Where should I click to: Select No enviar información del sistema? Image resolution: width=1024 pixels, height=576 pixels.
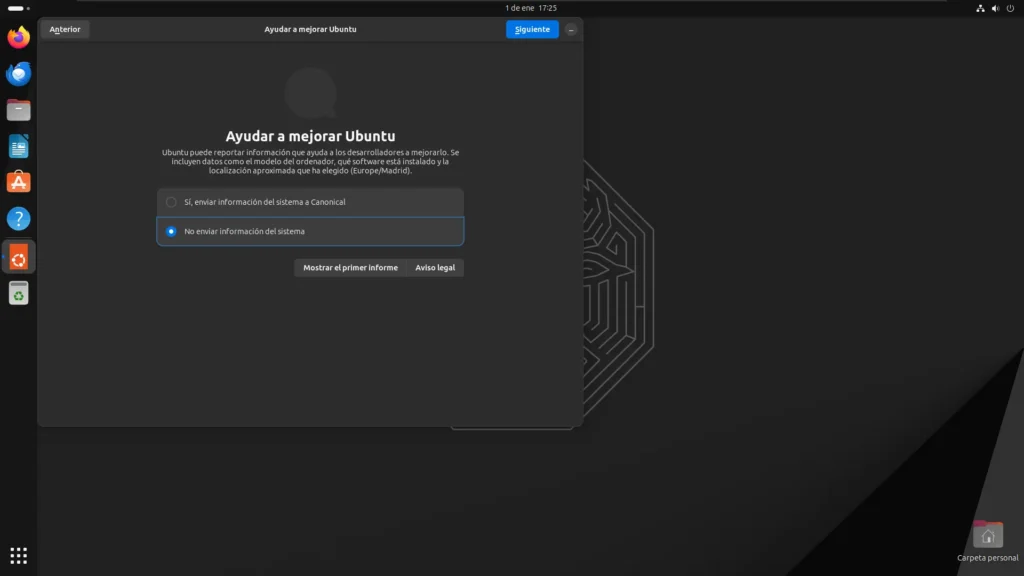point(310,231)
